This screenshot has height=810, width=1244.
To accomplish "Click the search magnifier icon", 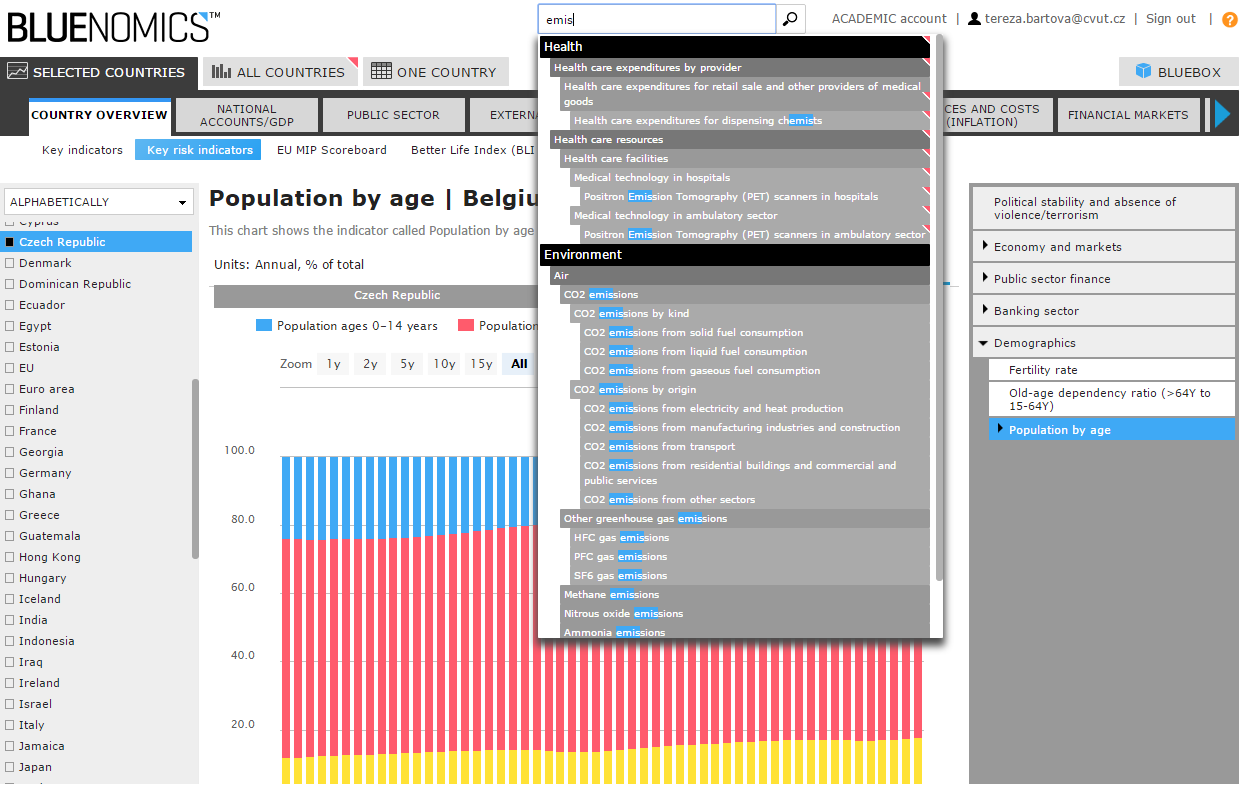I will [790, 19].
